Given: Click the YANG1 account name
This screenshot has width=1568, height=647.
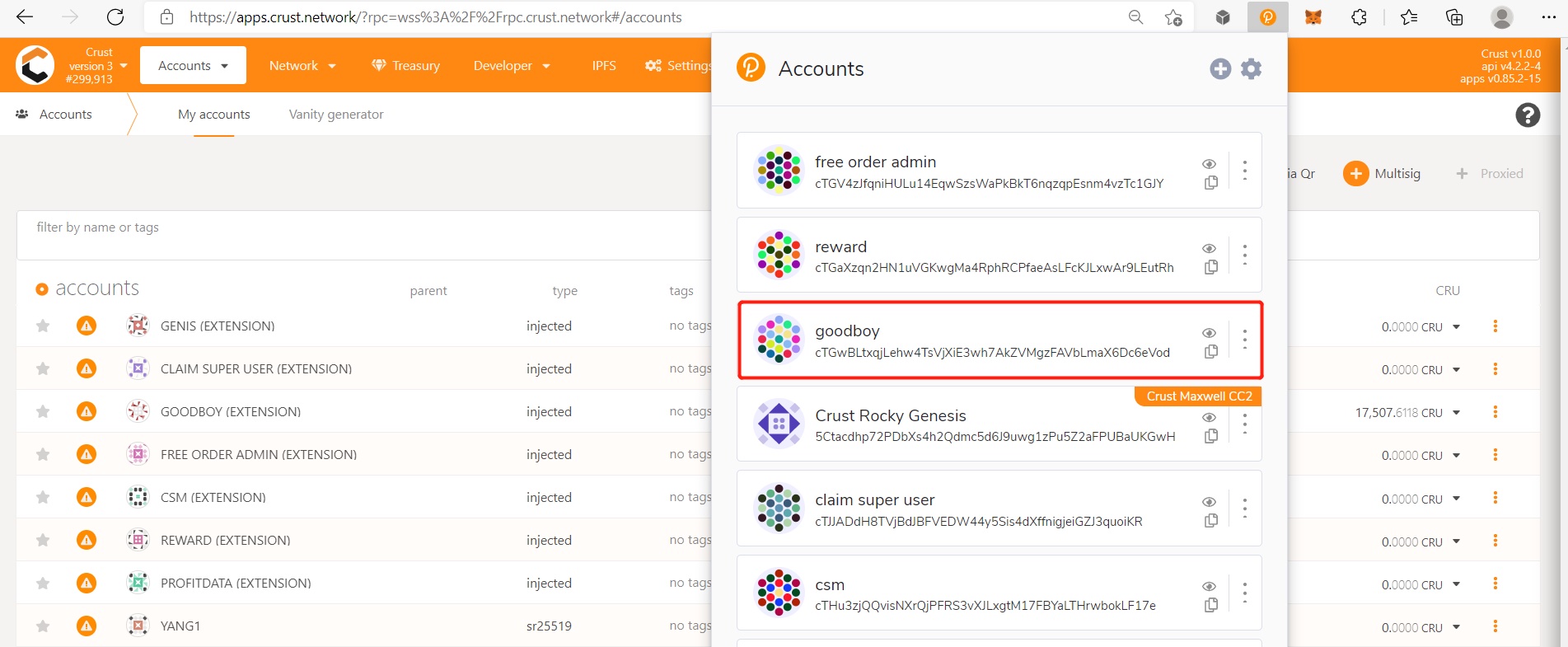Looking at the screenshot, I should pyautogui.click(x=180, y=626).
